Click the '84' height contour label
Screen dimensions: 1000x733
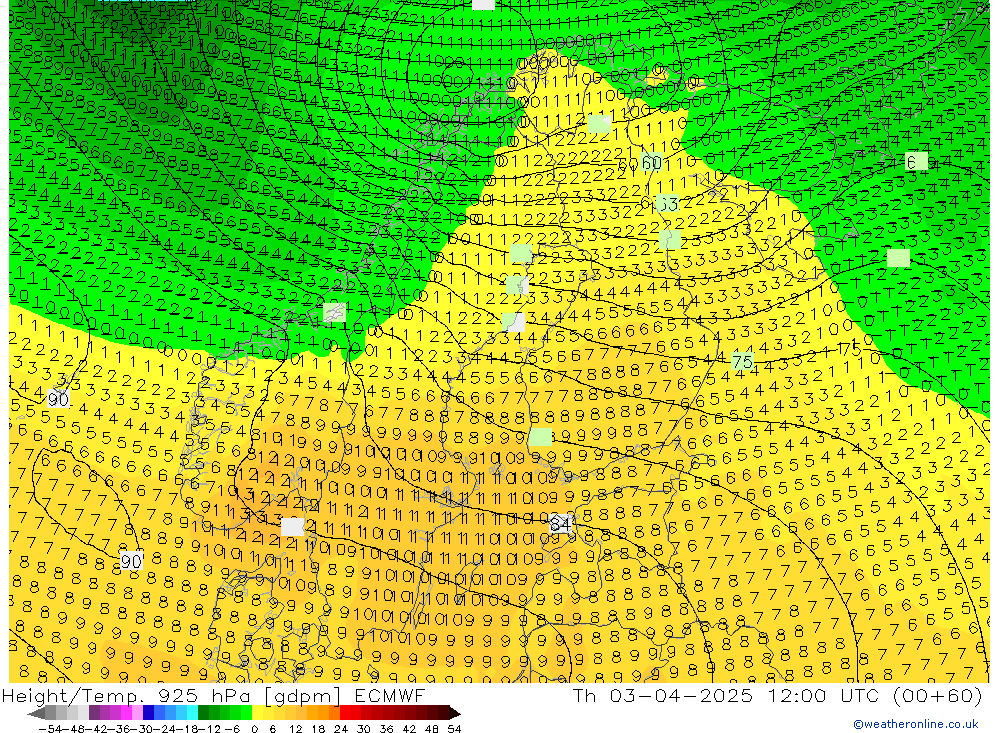(x=561, y=524)
